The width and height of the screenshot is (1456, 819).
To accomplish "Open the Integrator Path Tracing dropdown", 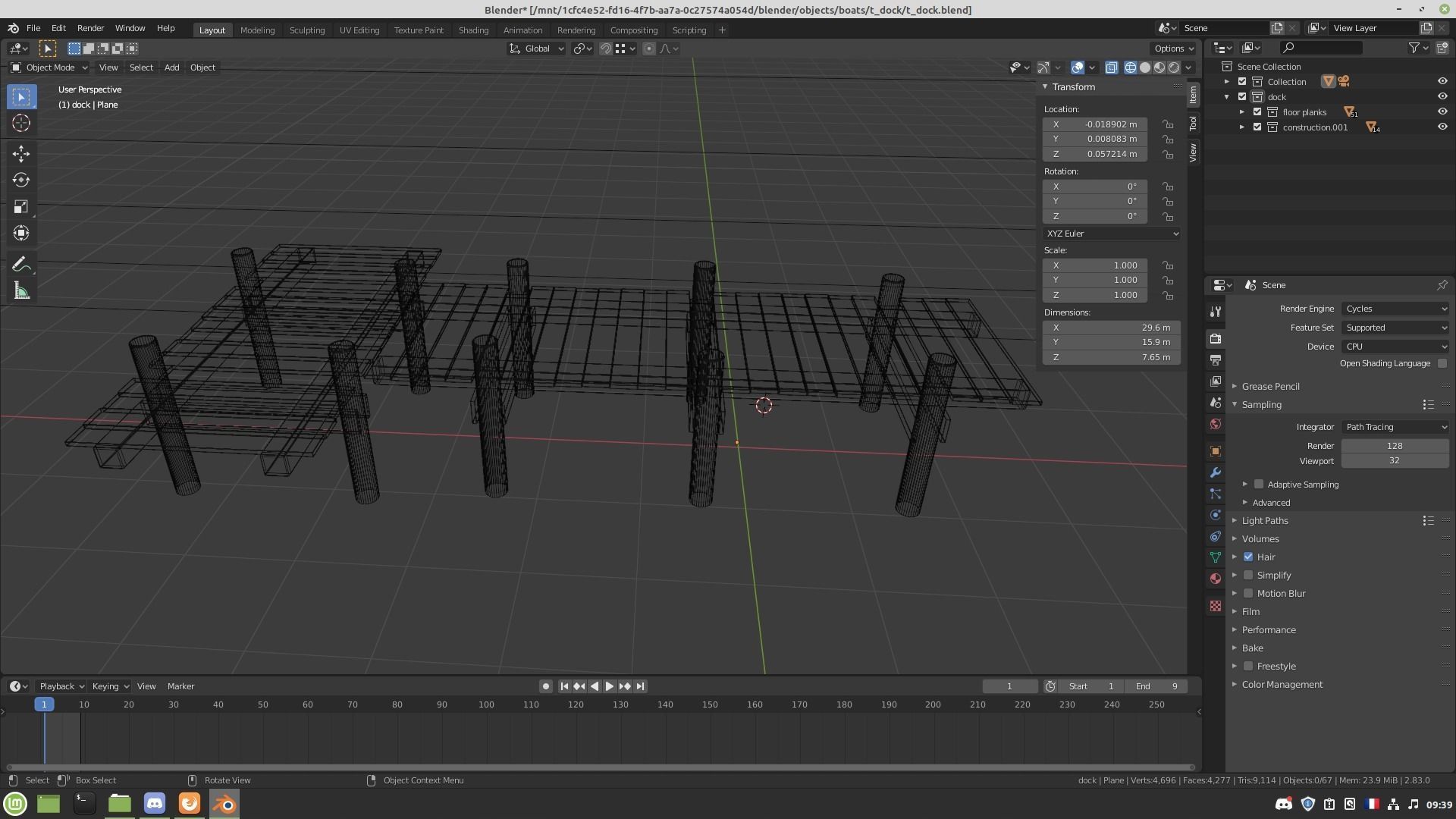I will (x=1395, y=428).
